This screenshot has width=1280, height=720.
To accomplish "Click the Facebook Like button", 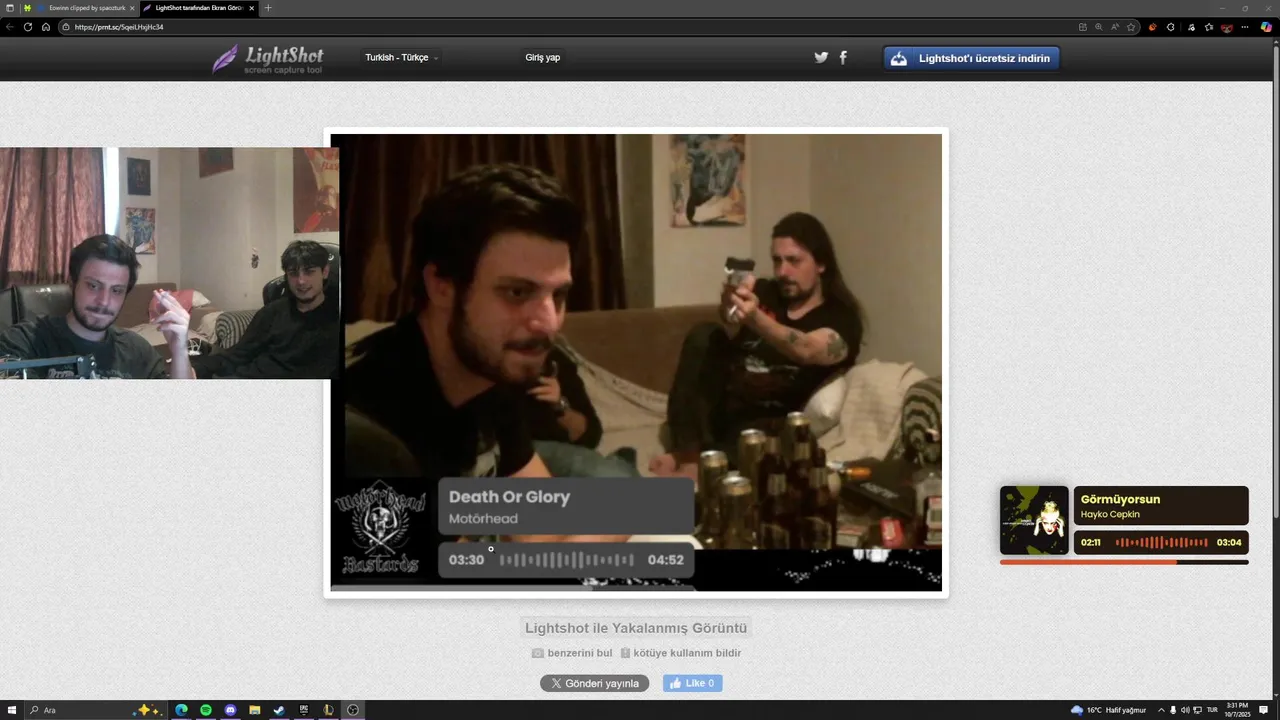I will (692, 683).
